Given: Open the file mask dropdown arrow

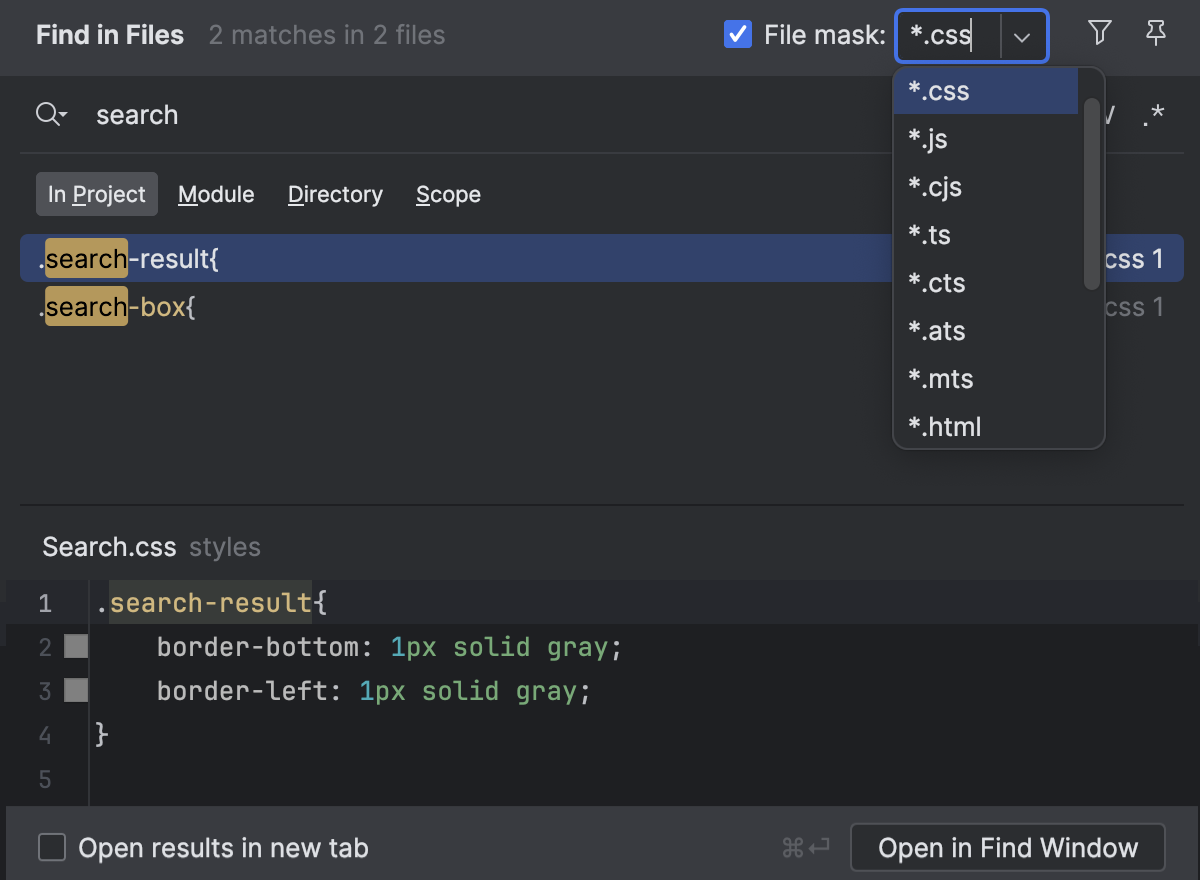Looking at the screenshot, I should tap(1023, 36).
